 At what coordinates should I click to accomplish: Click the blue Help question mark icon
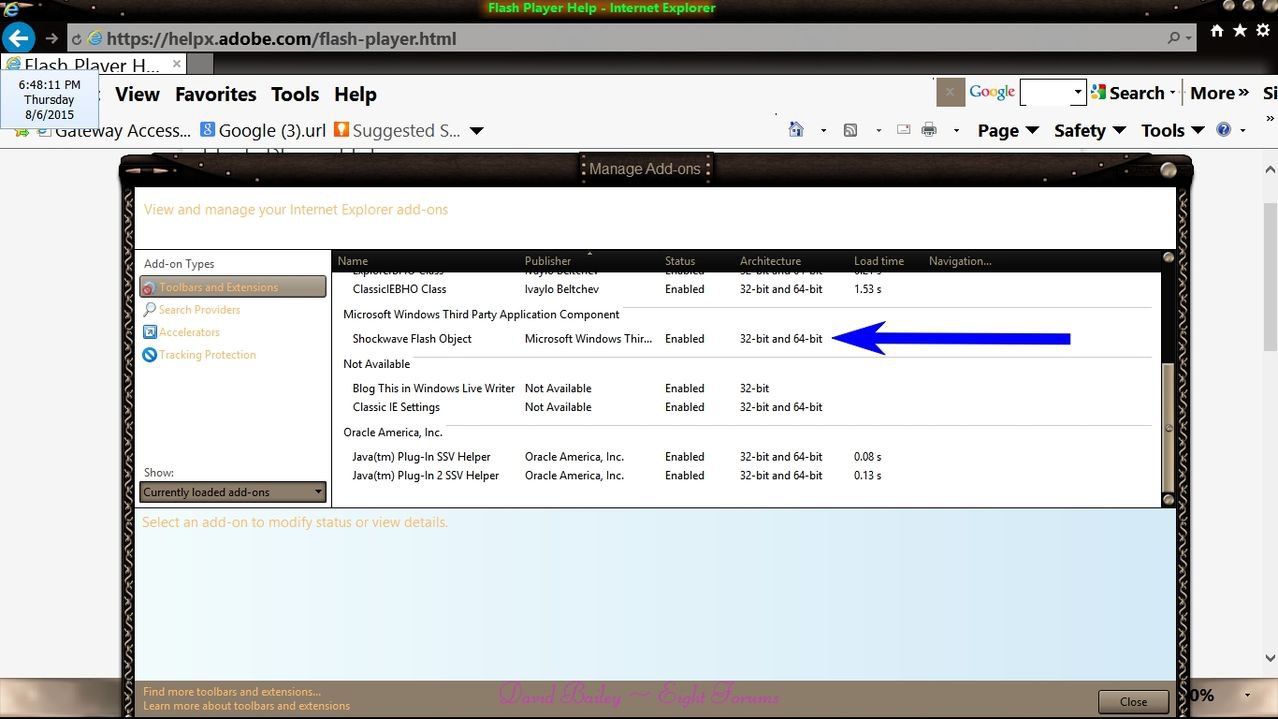[1223, 130]
